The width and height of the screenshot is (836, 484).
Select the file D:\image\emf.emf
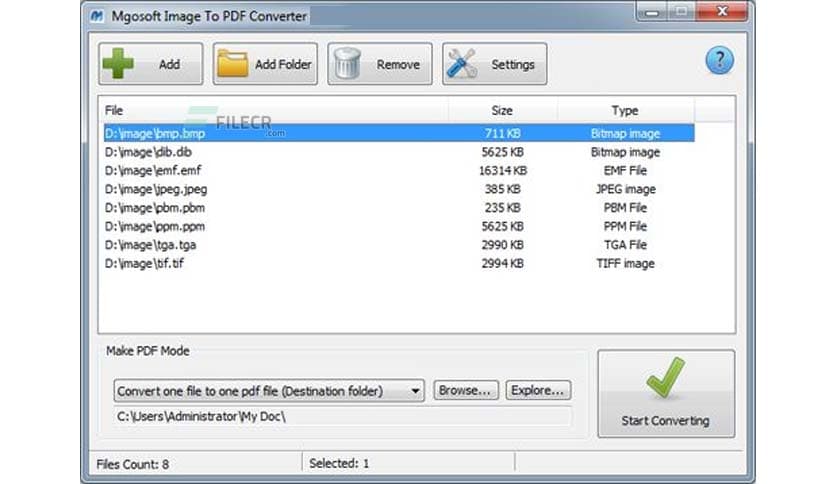[153, 171]
